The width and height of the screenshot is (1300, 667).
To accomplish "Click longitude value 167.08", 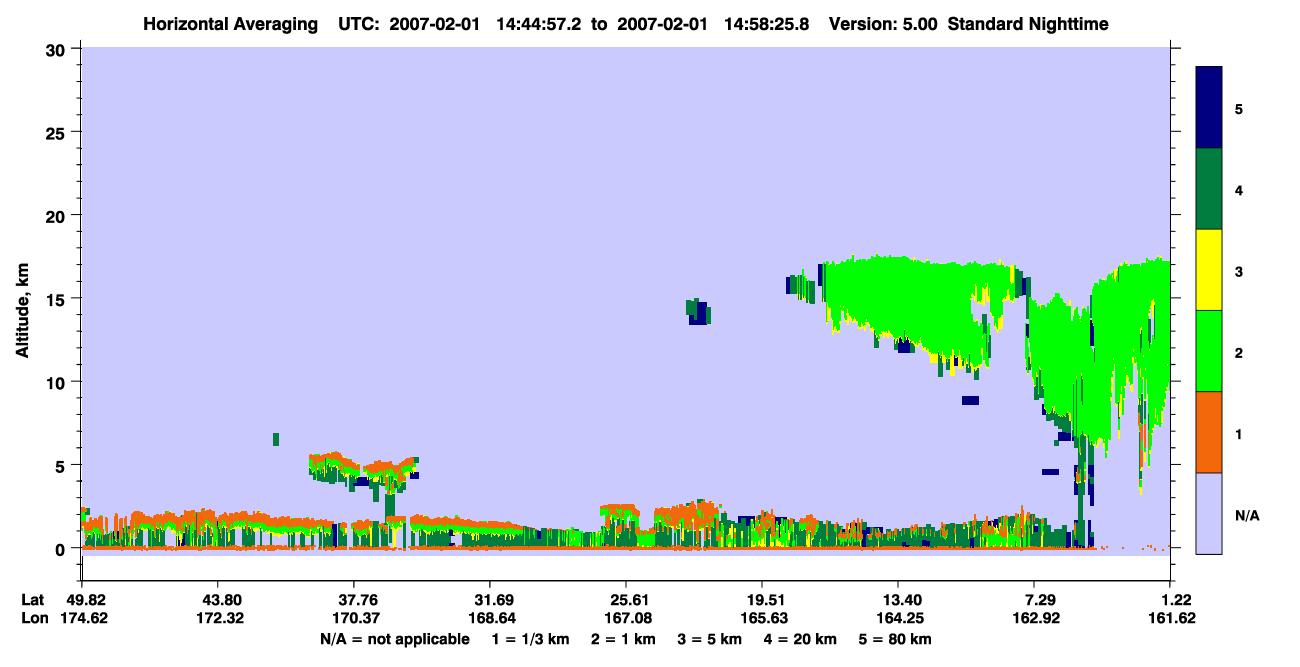I will coord(626,618).
